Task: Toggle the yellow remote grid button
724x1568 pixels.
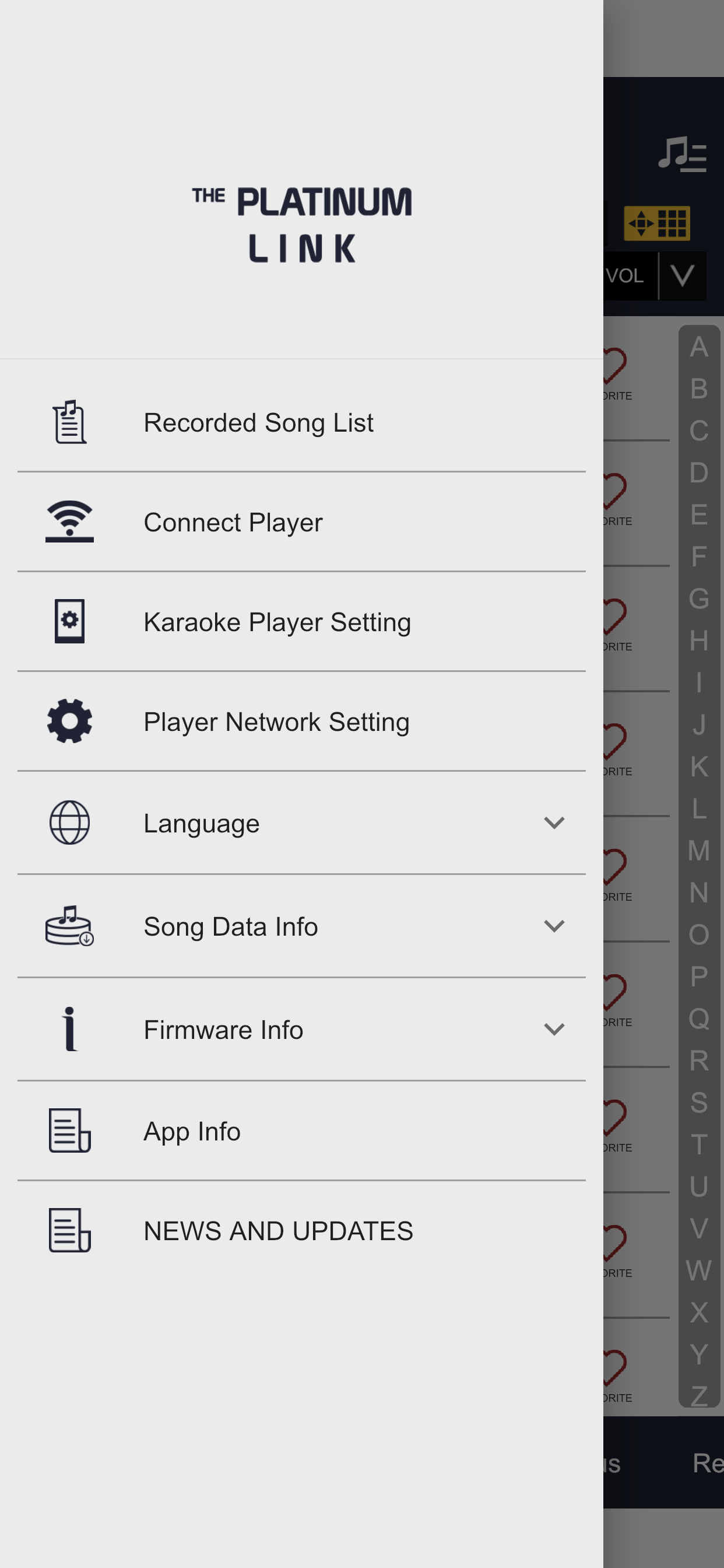Action: [657, 223]
